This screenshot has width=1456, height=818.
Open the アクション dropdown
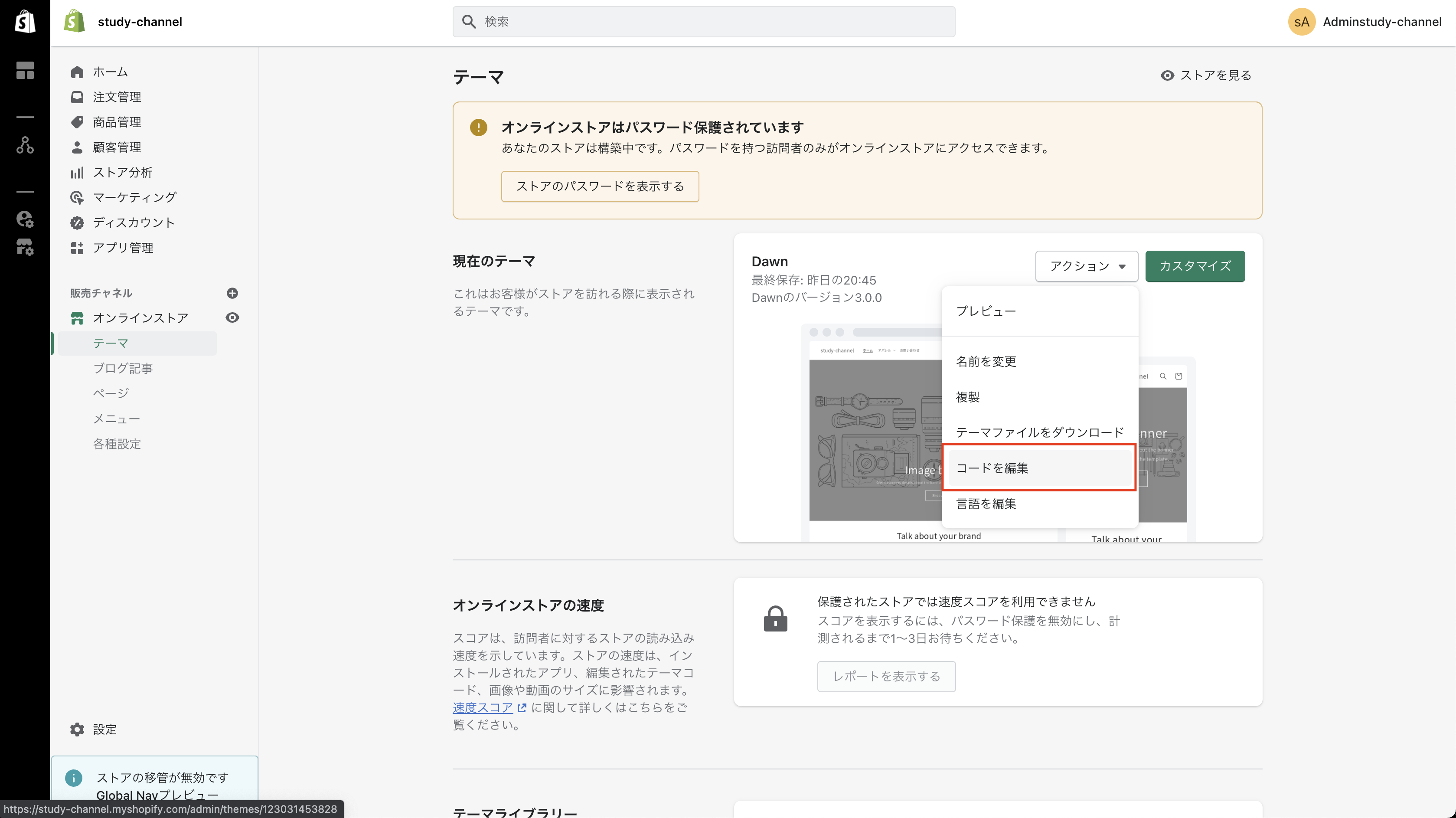pyautogui.click(x=1086, y=266)
